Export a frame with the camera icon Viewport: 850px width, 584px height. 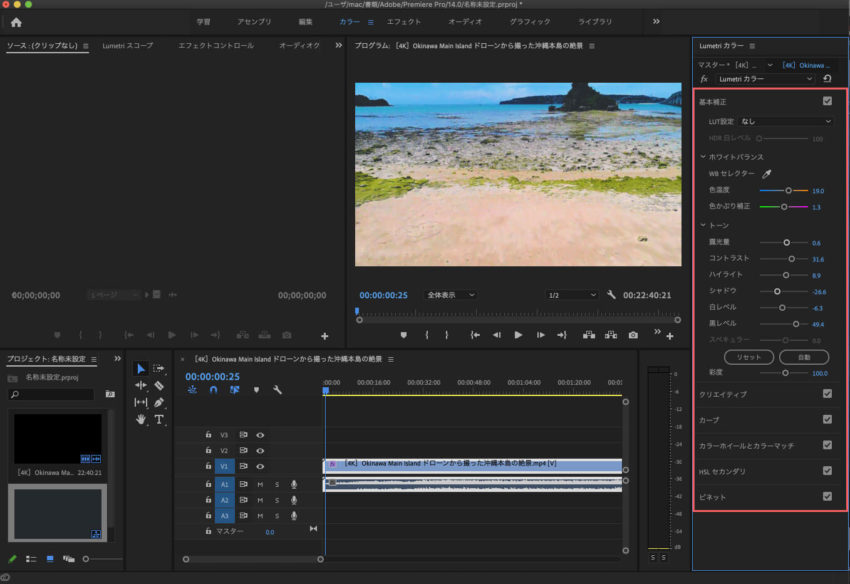(x=633, y=335)
